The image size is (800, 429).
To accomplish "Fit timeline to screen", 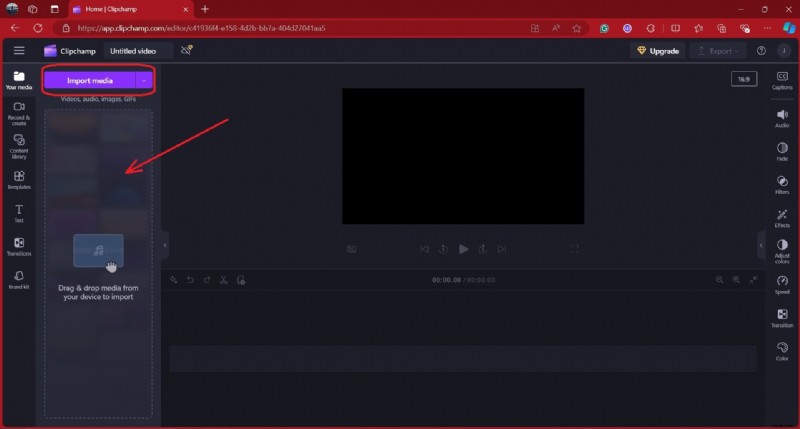I will [x=753, y=280].
